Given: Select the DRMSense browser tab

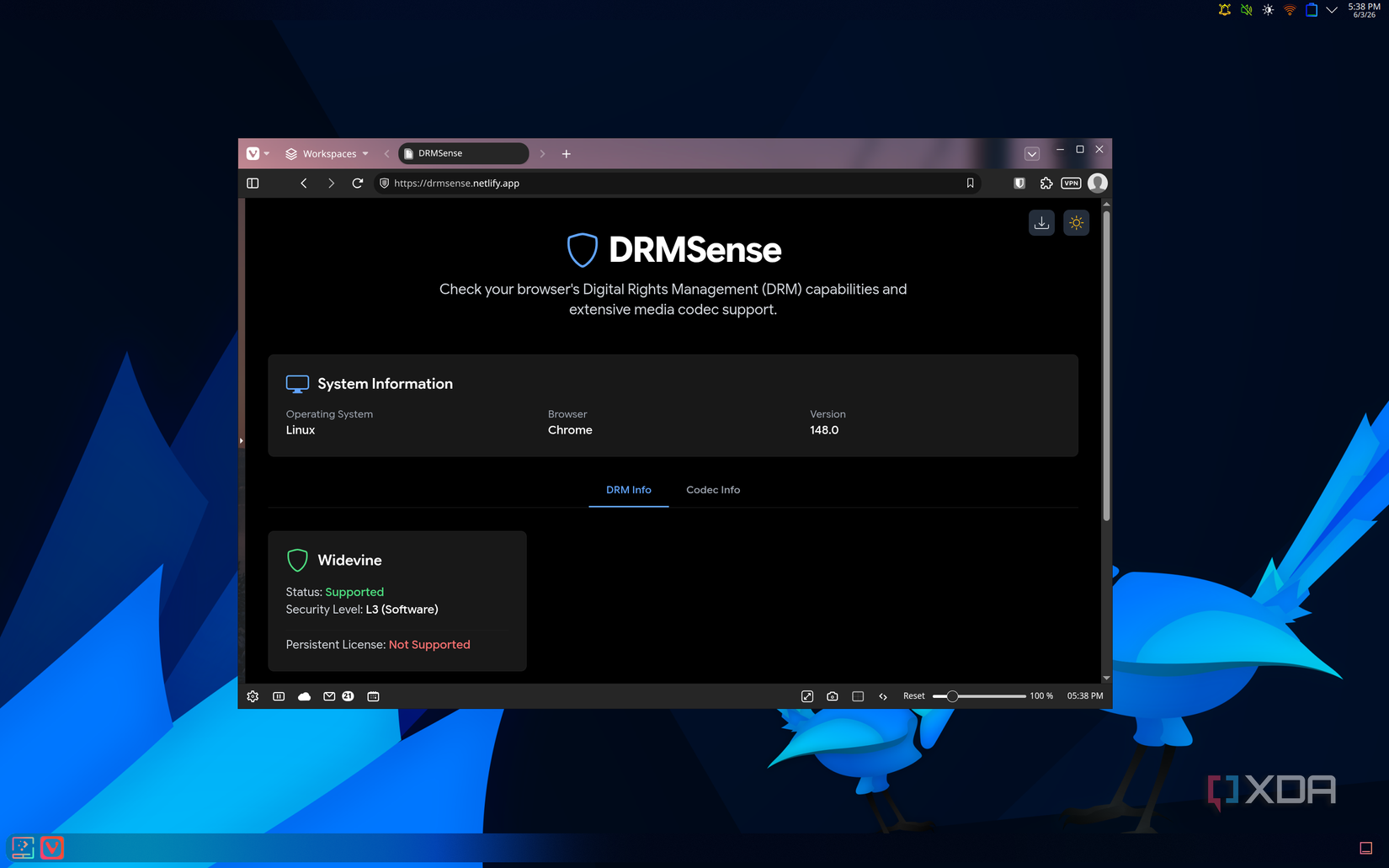Looking at the screenshot, I should 463,153.
